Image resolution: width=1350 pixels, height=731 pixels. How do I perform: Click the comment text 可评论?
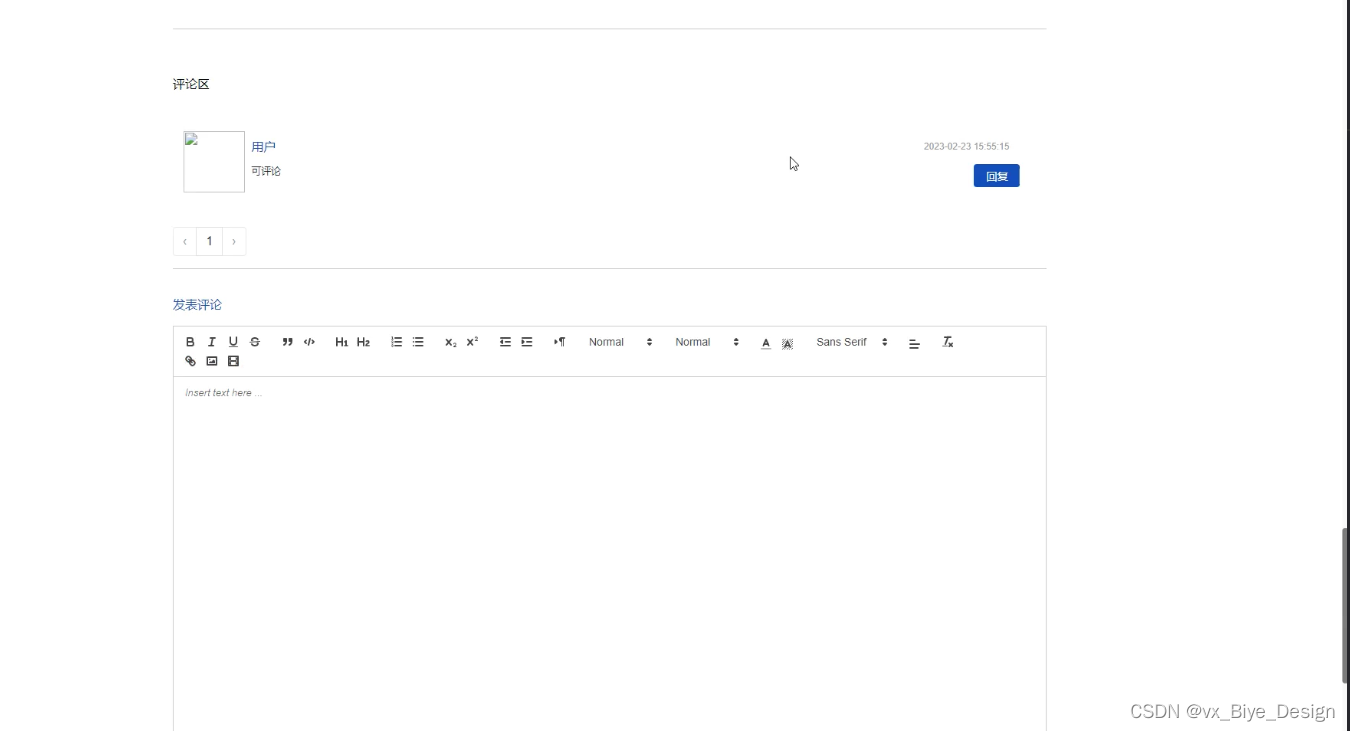tap(266, 171)
